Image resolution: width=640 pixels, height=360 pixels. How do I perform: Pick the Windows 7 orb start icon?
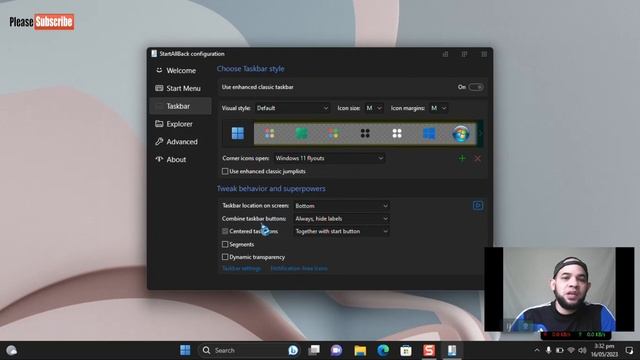coord(461,133)
